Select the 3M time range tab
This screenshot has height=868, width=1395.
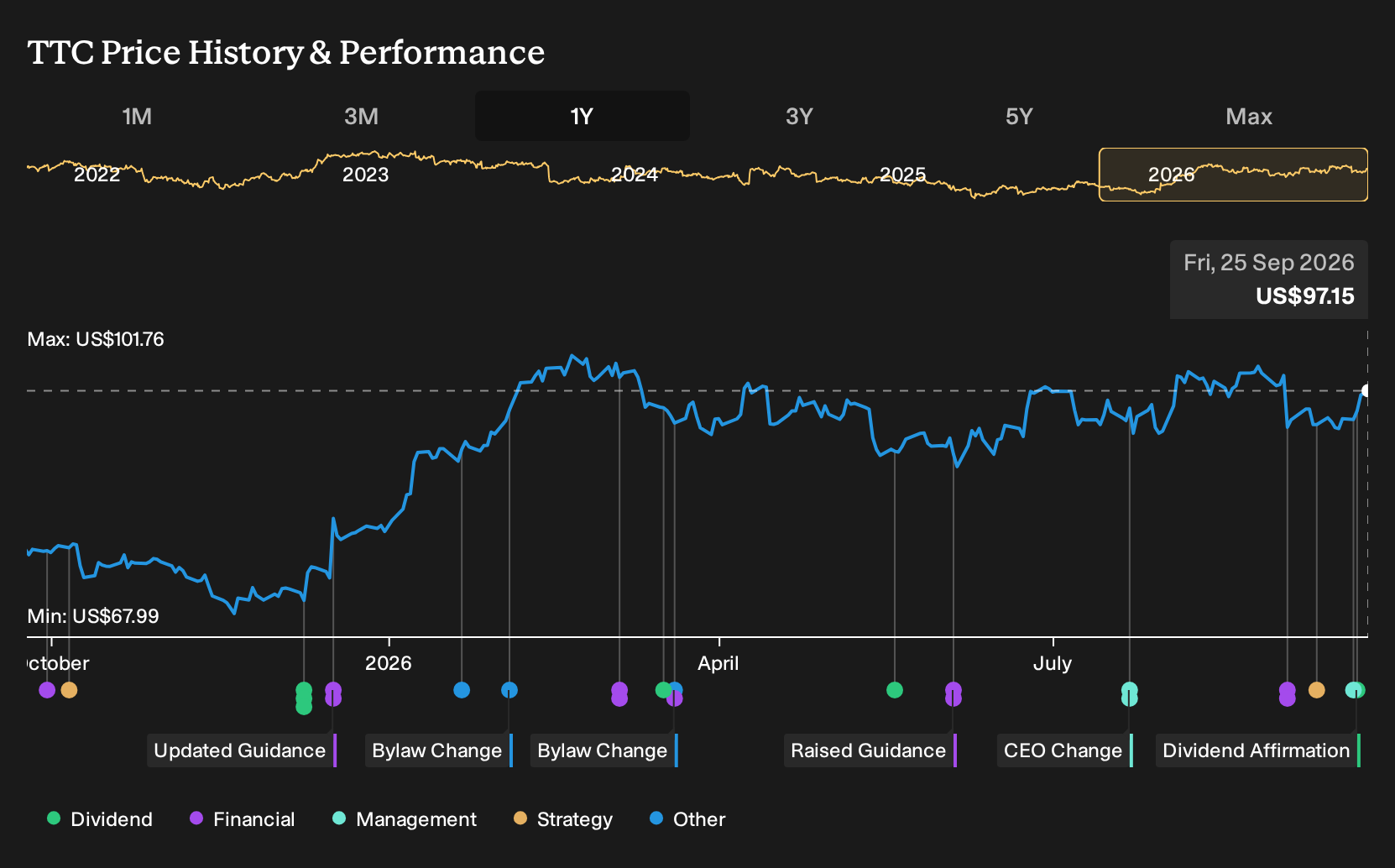(361, 116)
